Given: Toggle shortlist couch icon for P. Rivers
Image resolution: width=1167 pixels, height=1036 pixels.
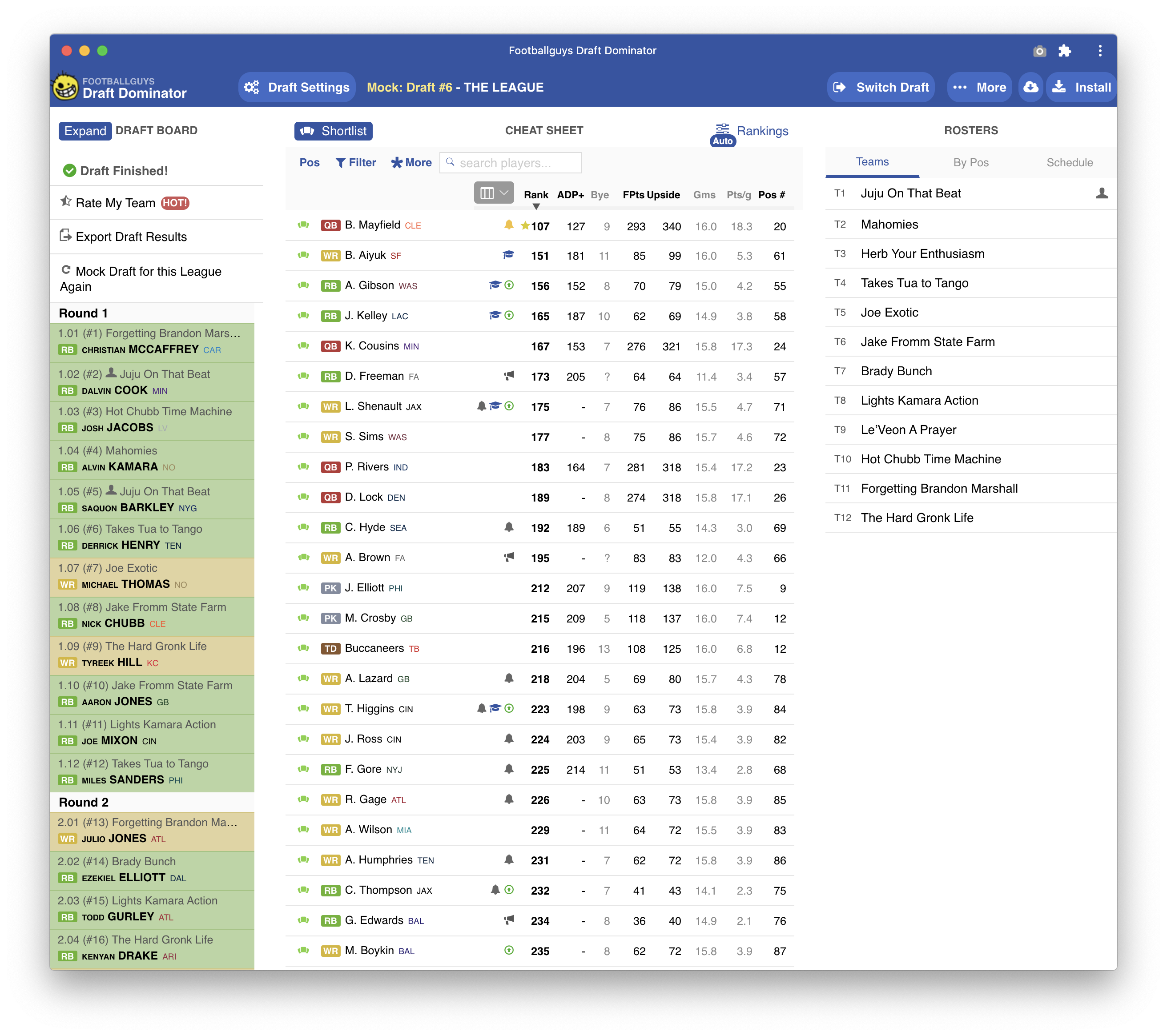Looking at the screenshot, I should [304, 467].
